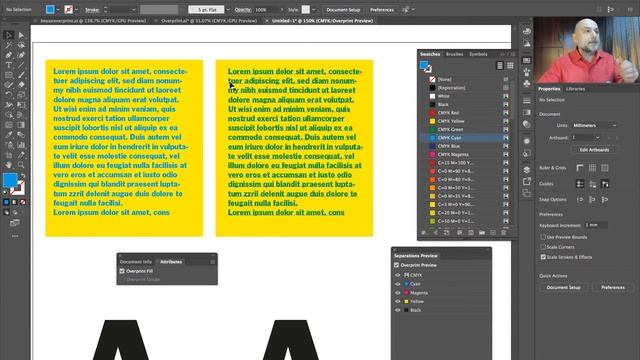
Task: Click New Color Group folder icon
Action: [482, 232]
